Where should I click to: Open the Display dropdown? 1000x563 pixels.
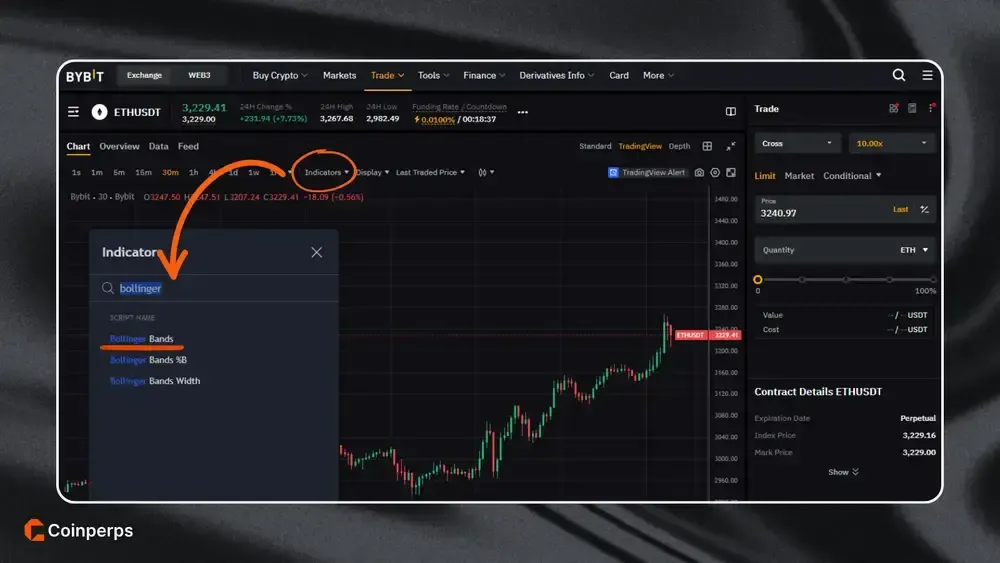click(372, 172)
